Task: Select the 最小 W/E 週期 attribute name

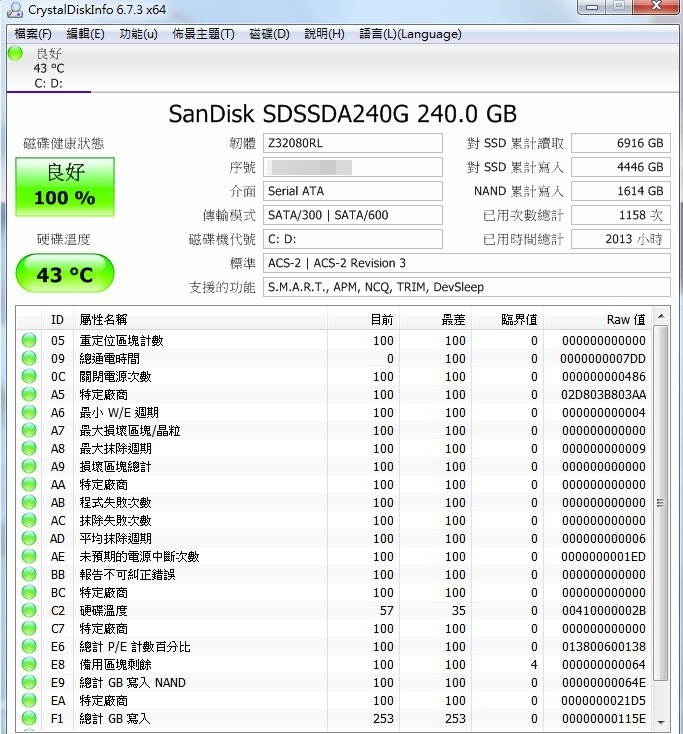Action: (x=119, y=412)
